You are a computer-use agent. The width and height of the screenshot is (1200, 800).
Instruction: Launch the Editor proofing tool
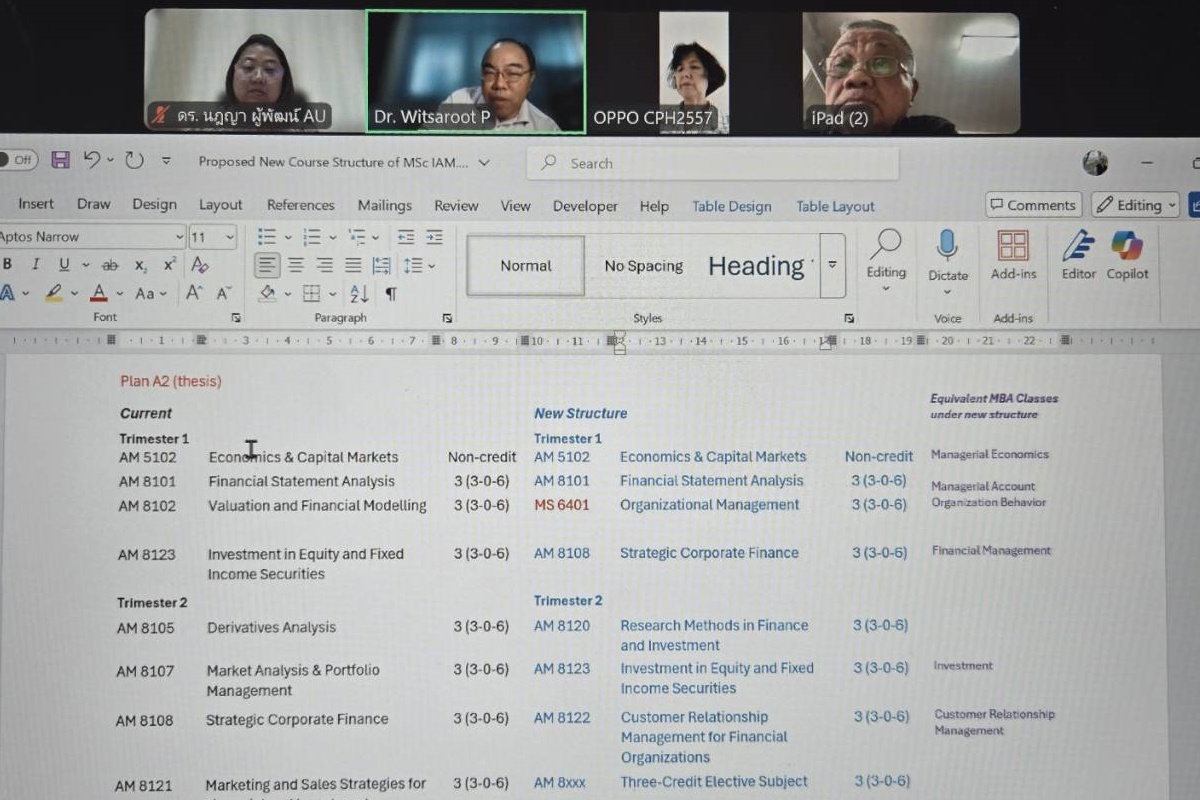click(x=1078, y=254)
